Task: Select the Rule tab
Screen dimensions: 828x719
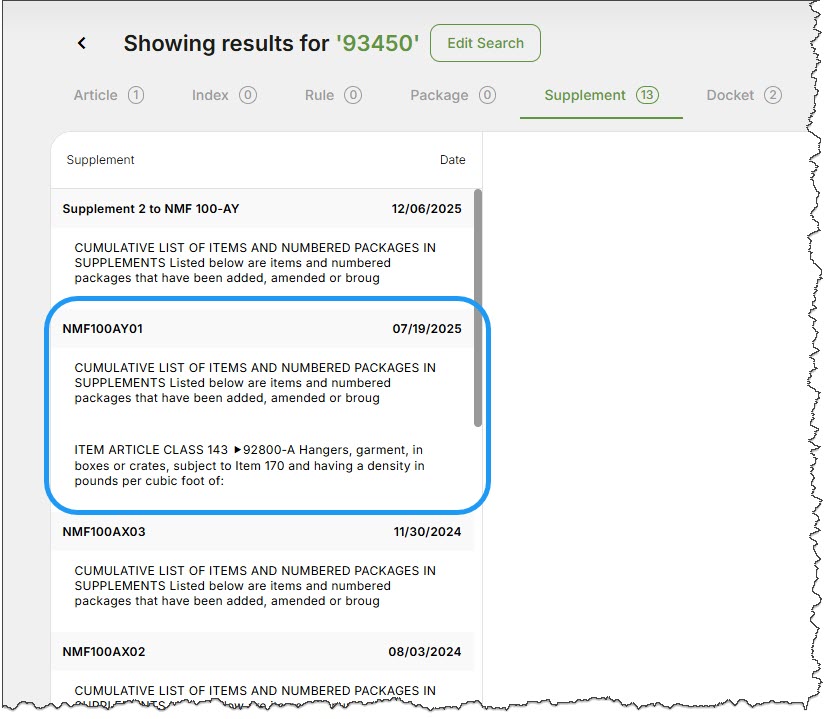Action: (x=319, y=95)
